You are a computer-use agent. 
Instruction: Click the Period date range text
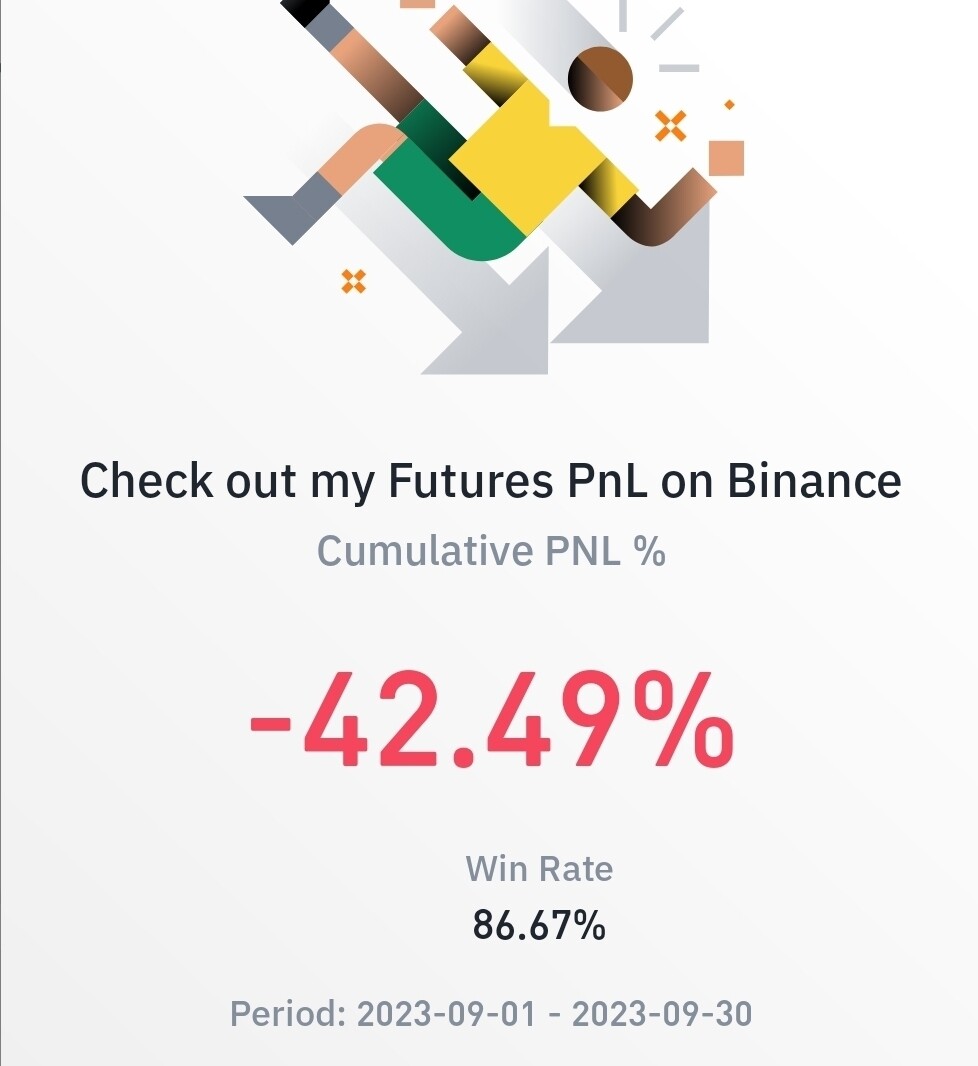[491, 1014]
